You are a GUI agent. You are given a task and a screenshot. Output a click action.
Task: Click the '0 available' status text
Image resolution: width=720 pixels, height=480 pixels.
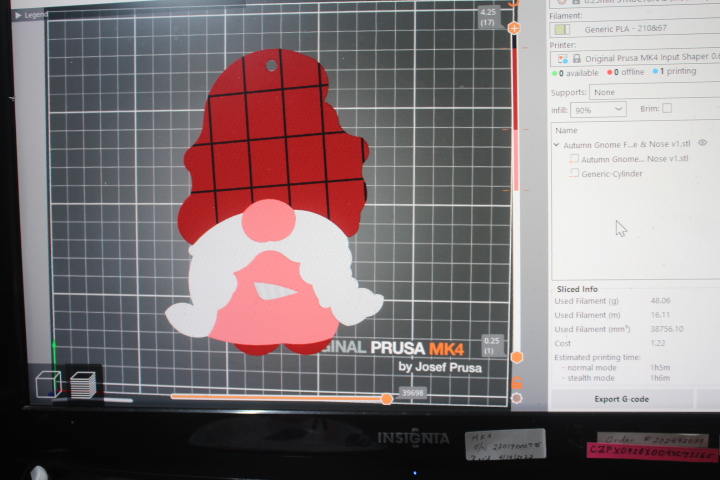tap(579, 73)
